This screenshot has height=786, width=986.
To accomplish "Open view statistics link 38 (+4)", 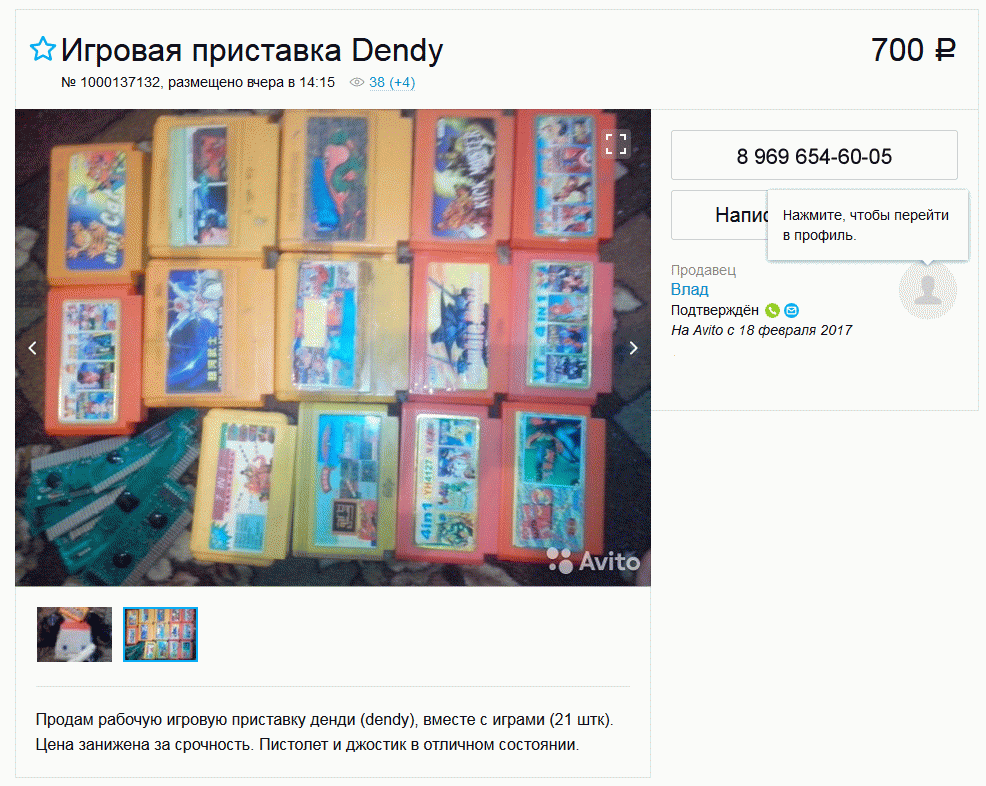I will tap(392, 82).
